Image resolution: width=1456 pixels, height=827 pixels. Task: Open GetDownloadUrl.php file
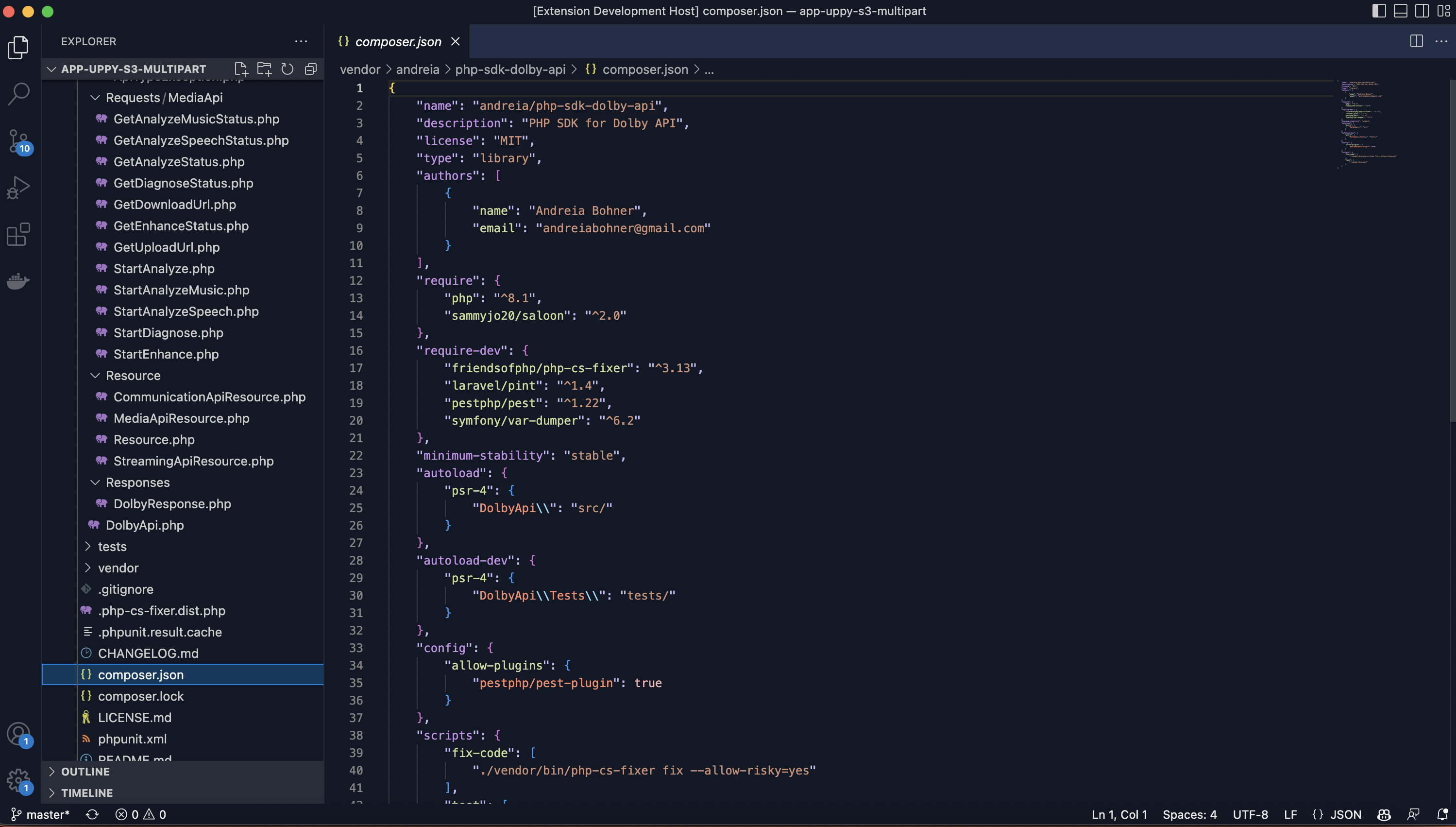tap(175, 205)
